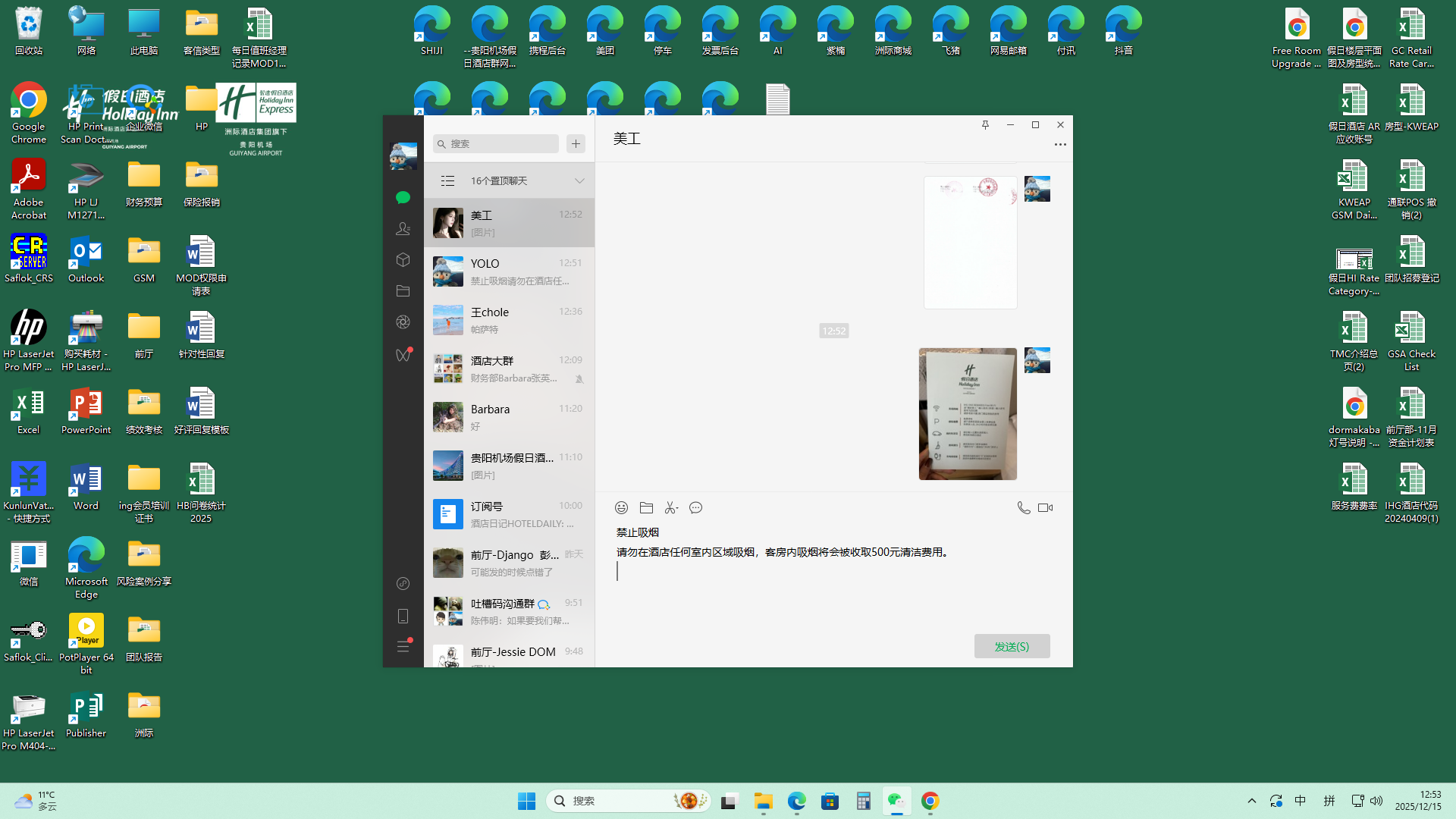Open Chrome from the Windows taskbar

click(930, 801)
